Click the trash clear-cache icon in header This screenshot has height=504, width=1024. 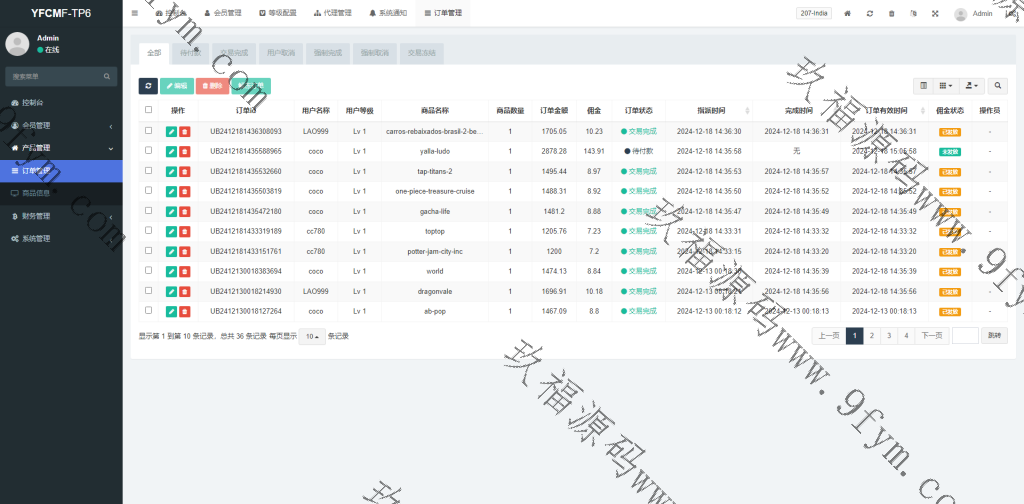pyautogui.click(x=891, y=14)
